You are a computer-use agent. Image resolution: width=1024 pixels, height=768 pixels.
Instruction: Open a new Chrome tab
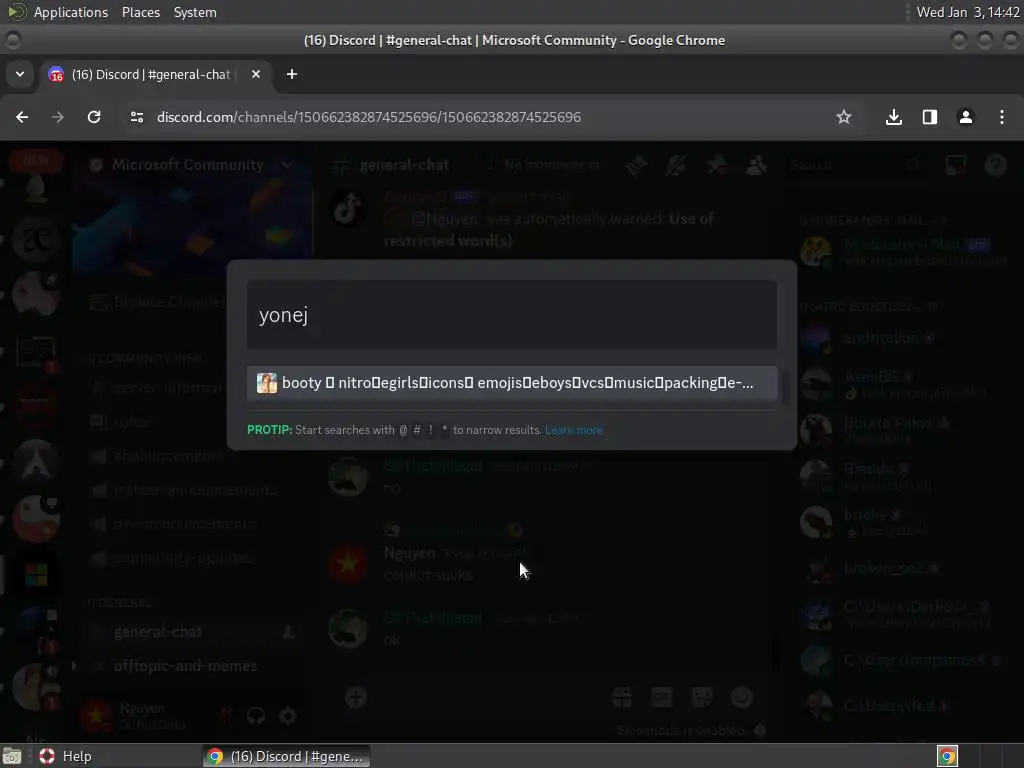[292, 74]
